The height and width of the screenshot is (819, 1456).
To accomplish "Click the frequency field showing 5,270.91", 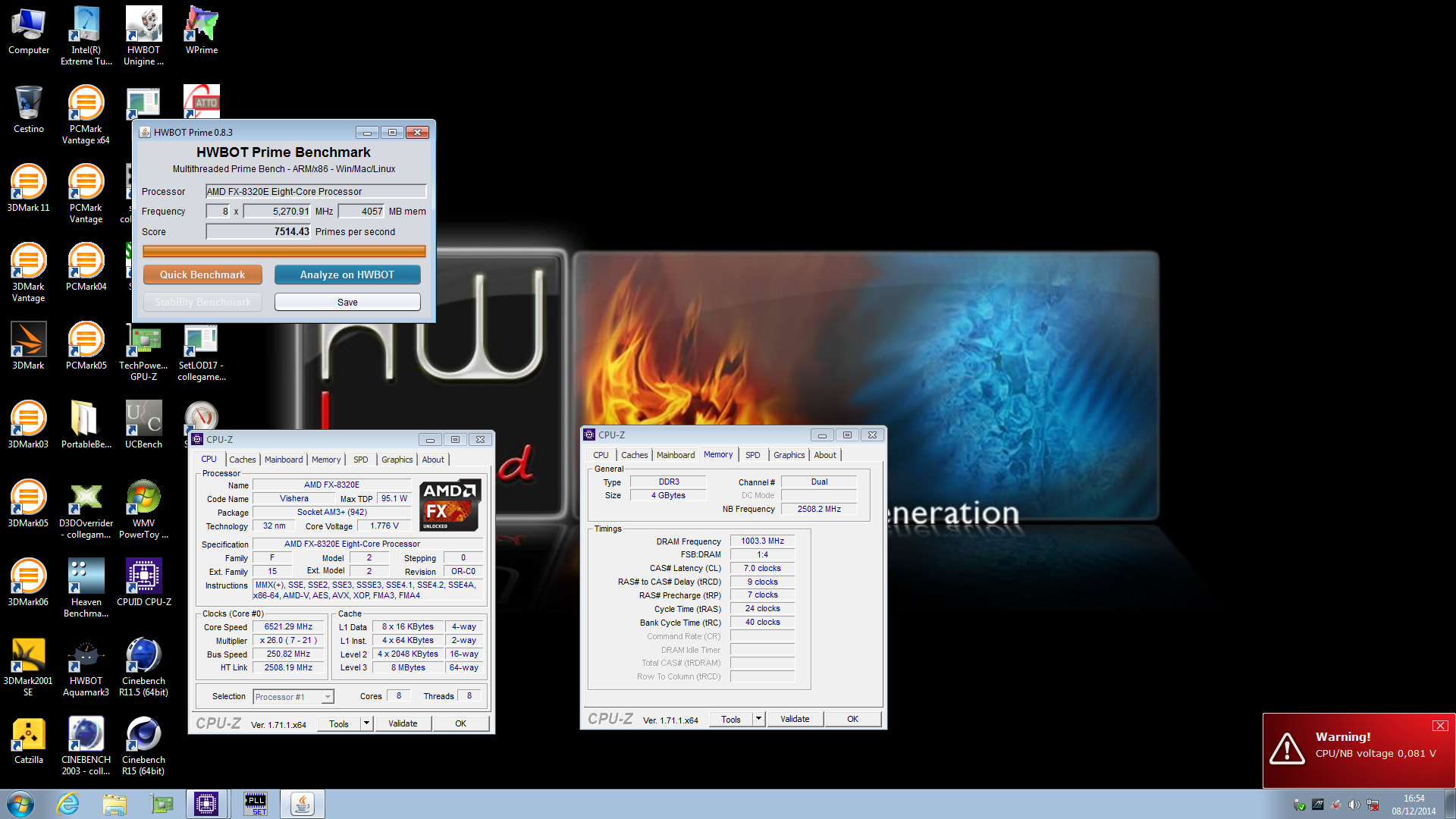I will point(277,211).
